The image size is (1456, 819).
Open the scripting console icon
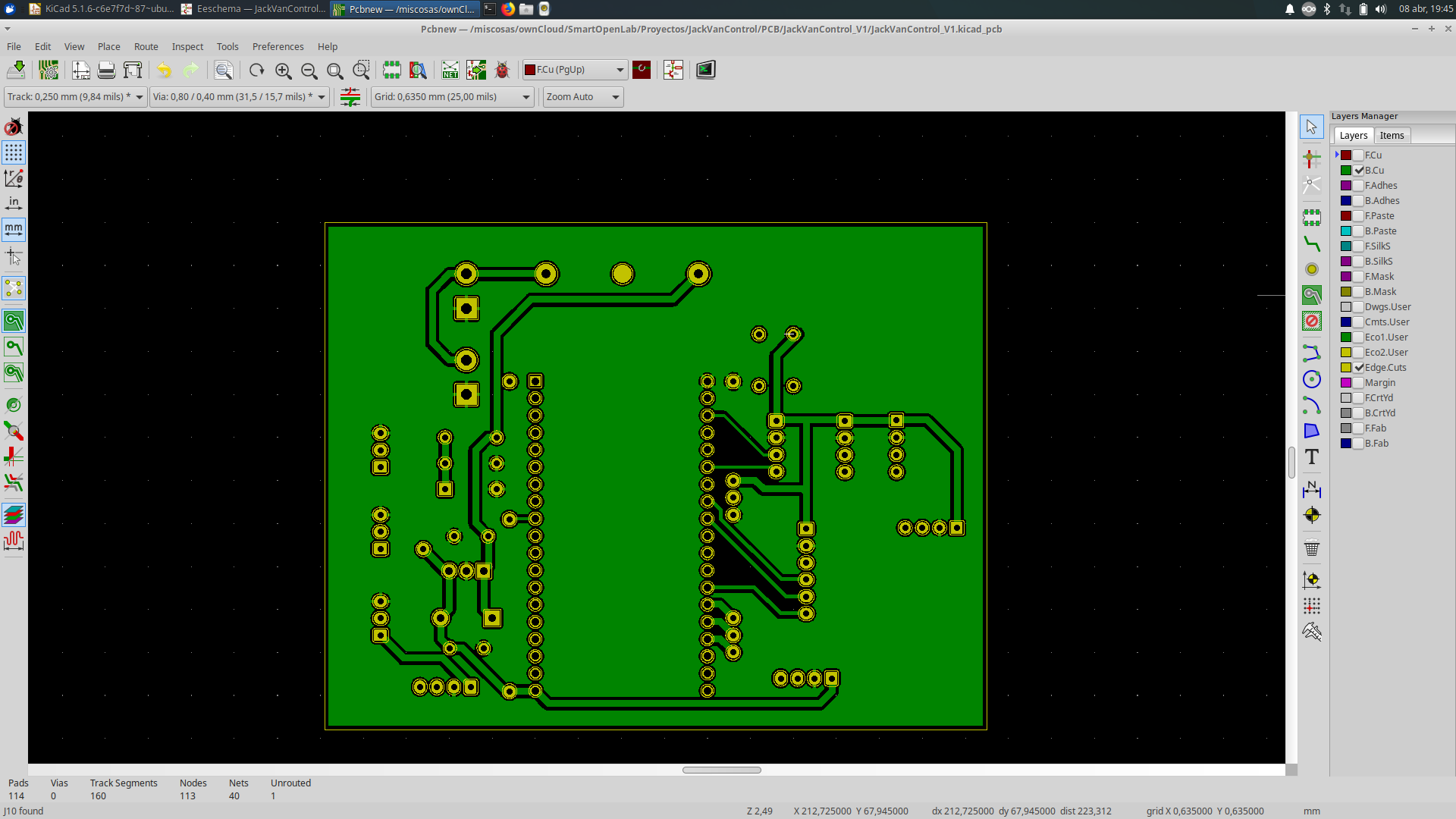pos(705,70)
